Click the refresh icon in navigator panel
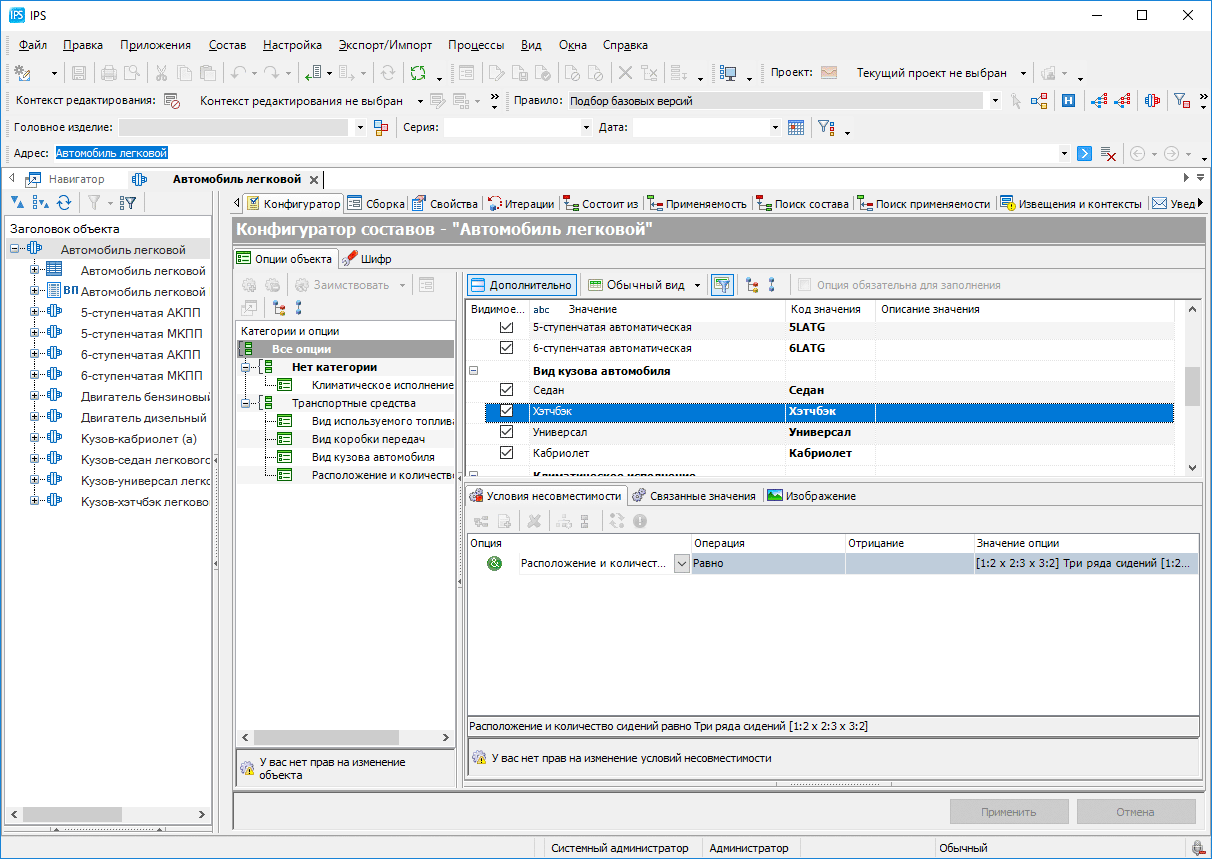The image size is (1212, 859). point(64,203)
